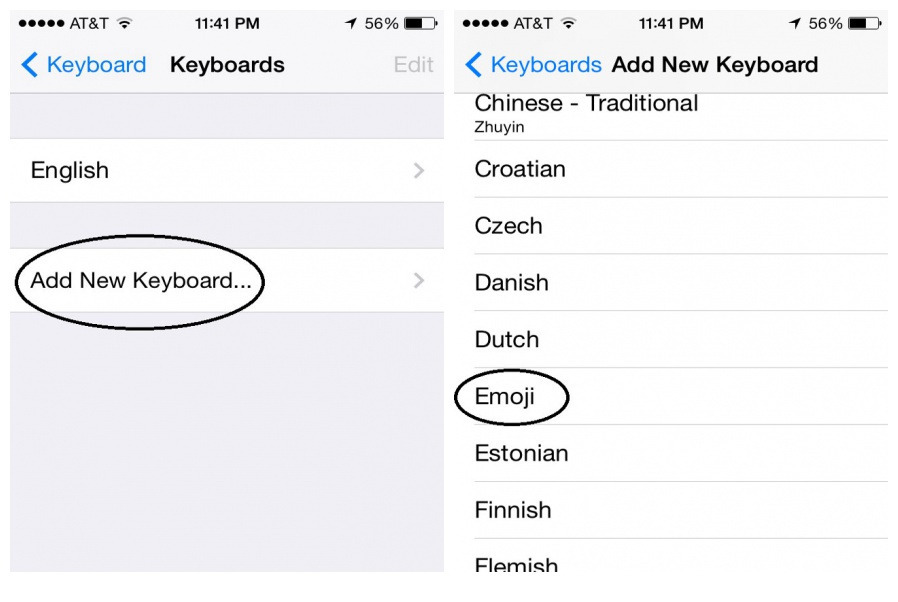Select the Finnish keyboard
Screen dimensions: 898x602
(513, 510)
